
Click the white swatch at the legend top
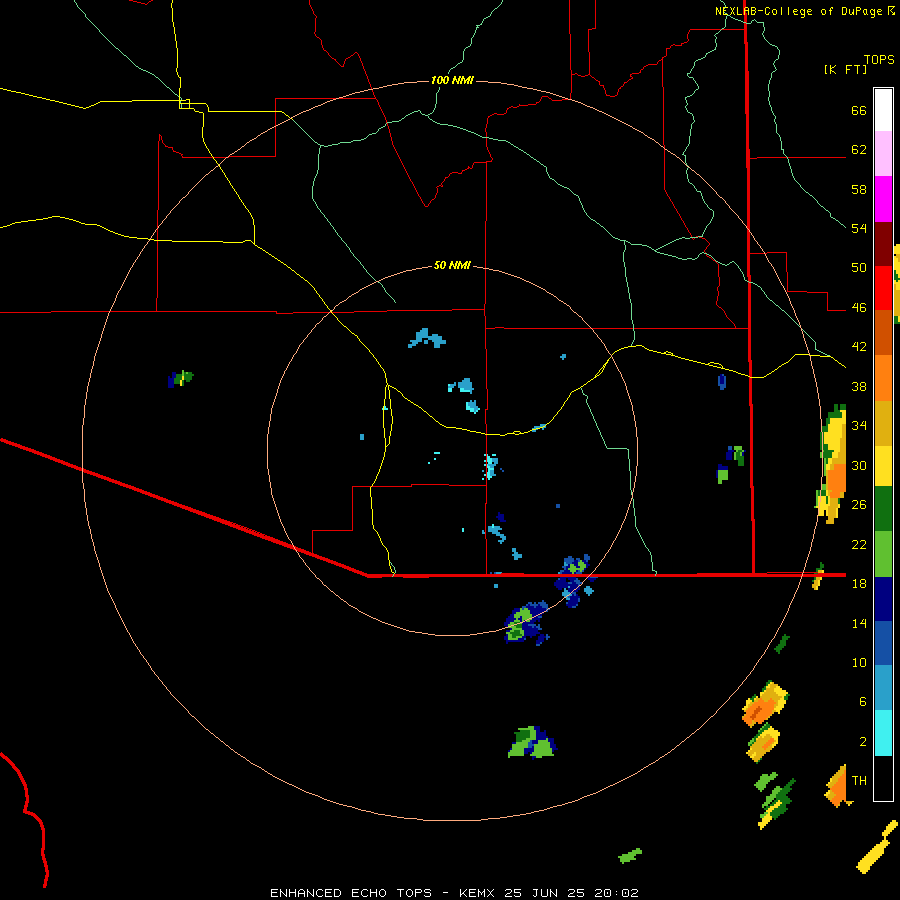click(883, 110)
